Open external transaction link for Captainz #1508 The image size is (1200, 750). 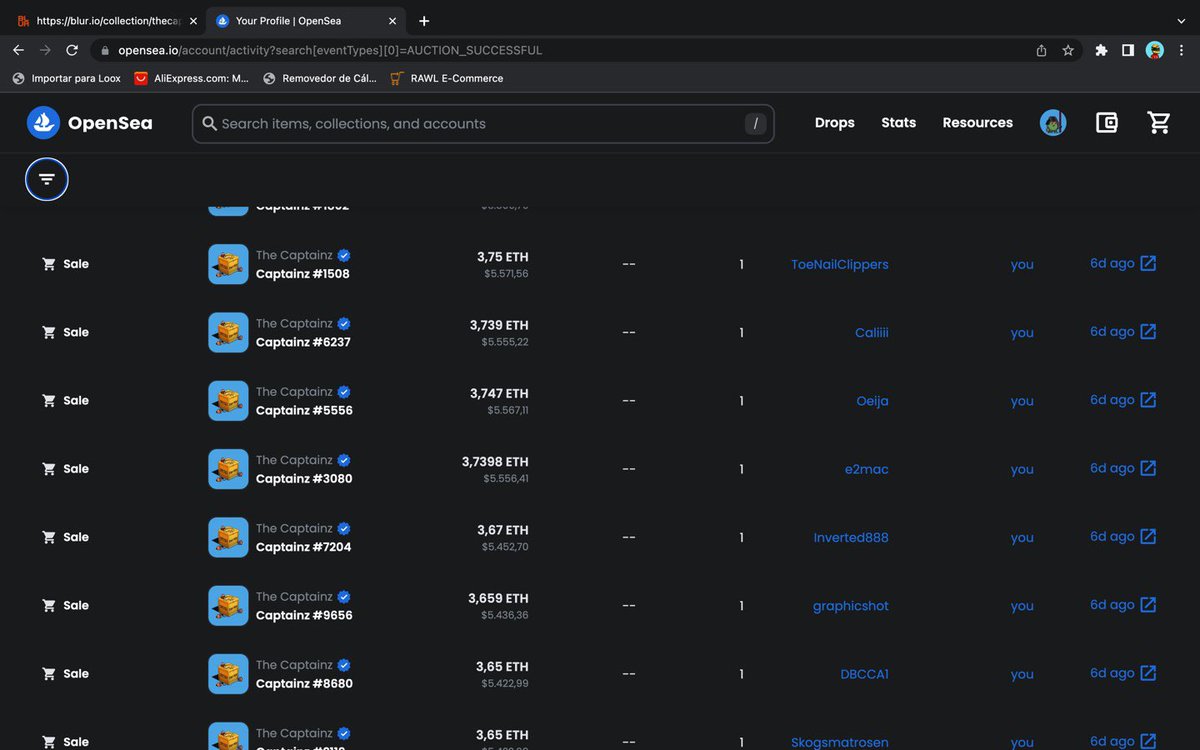1148,264
